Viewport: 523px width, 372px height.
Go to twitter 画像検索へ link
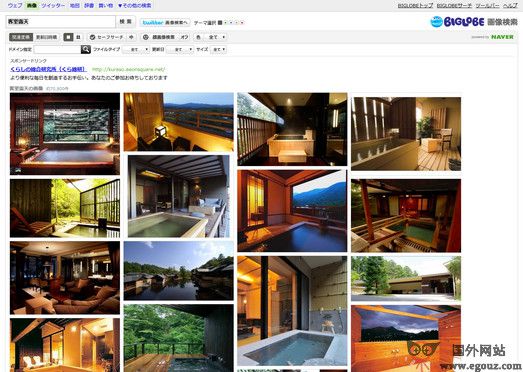point(165,22)
